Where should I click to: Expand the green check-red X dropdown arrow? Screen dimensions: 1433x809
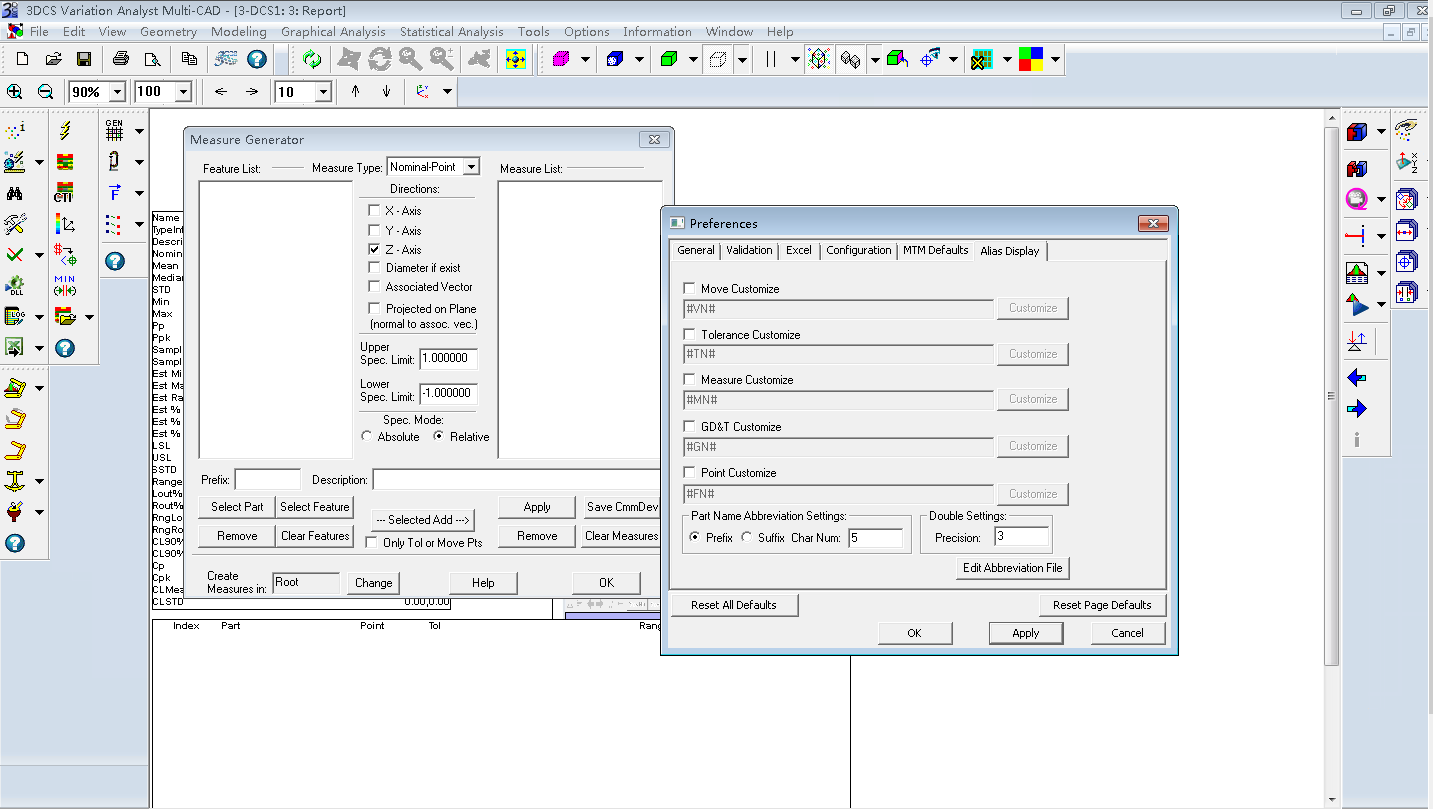pyautogui.click(x=39, y=255)
